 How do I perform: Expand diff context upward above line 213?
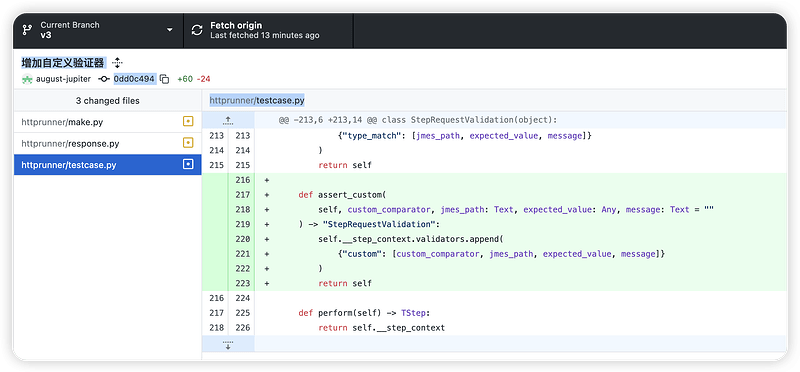pos(228,120)
